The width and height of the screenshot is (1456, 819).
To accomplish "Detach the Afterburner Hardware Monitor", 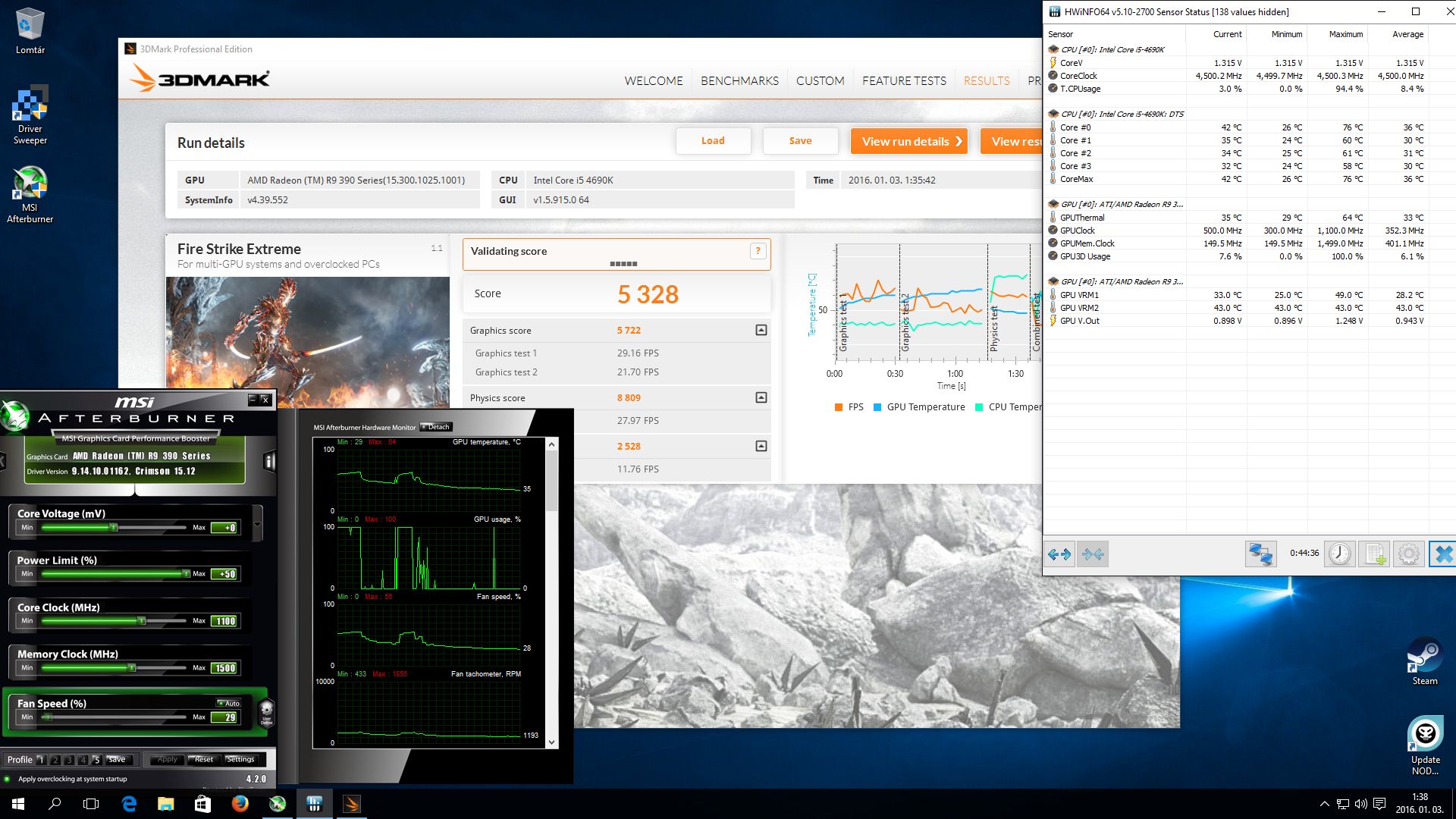I will (x=436, y=427).
